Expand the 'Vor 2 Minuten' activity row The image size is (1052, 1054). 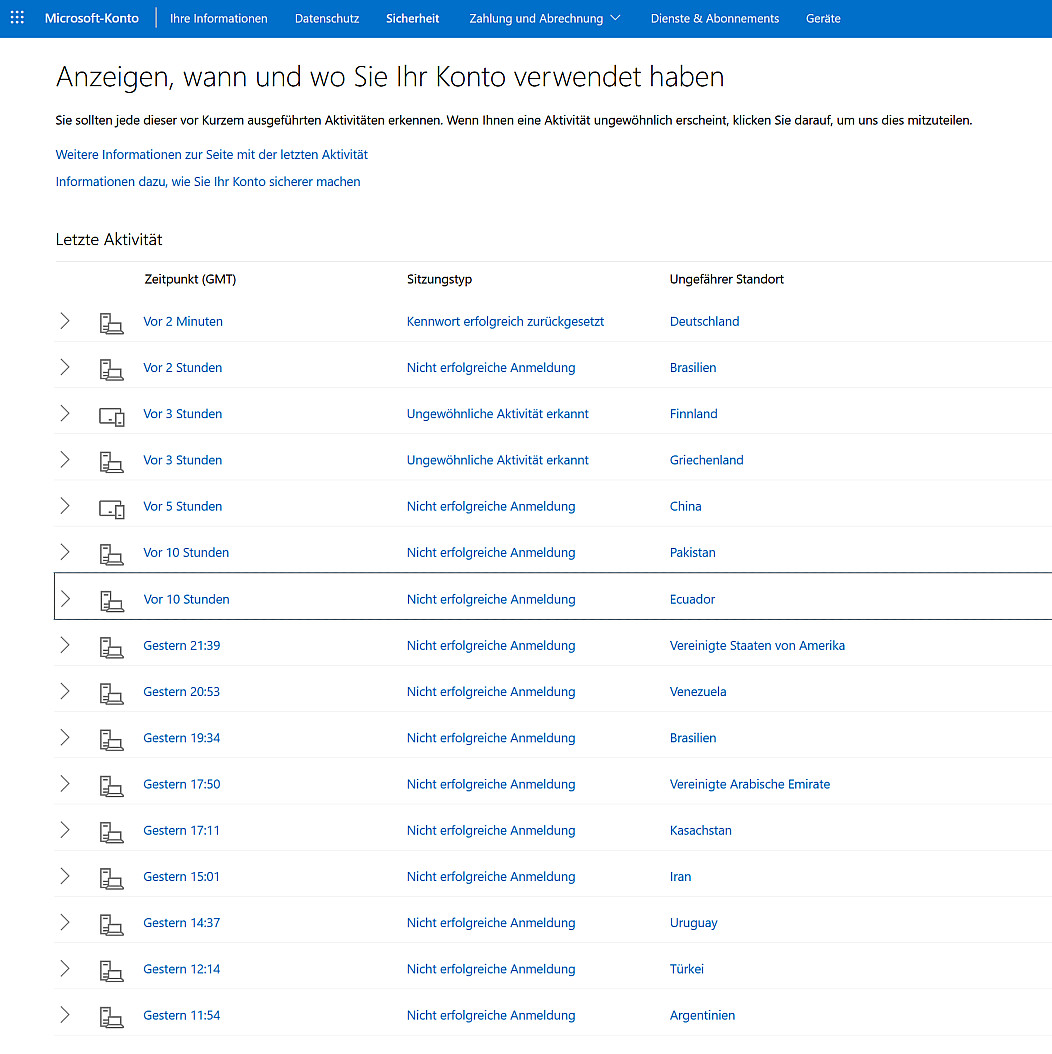65,321
